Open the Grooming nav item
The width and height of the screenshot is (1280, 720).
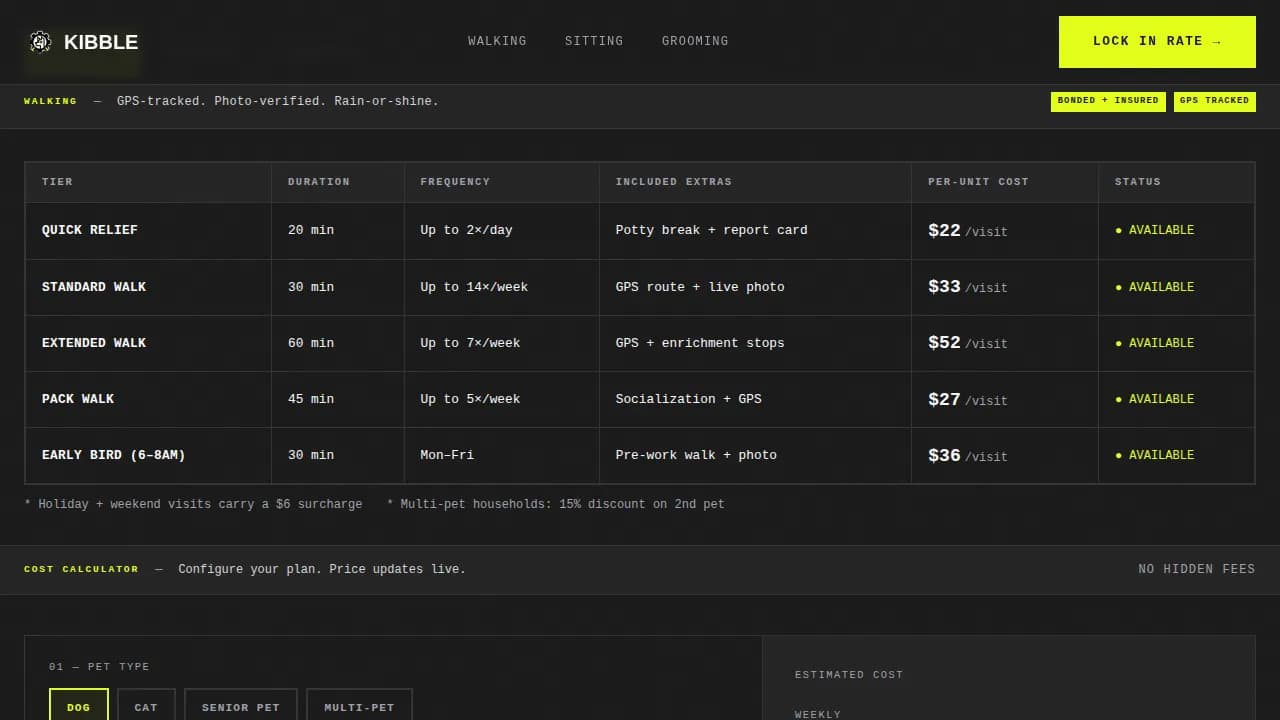tap(695, 41)
